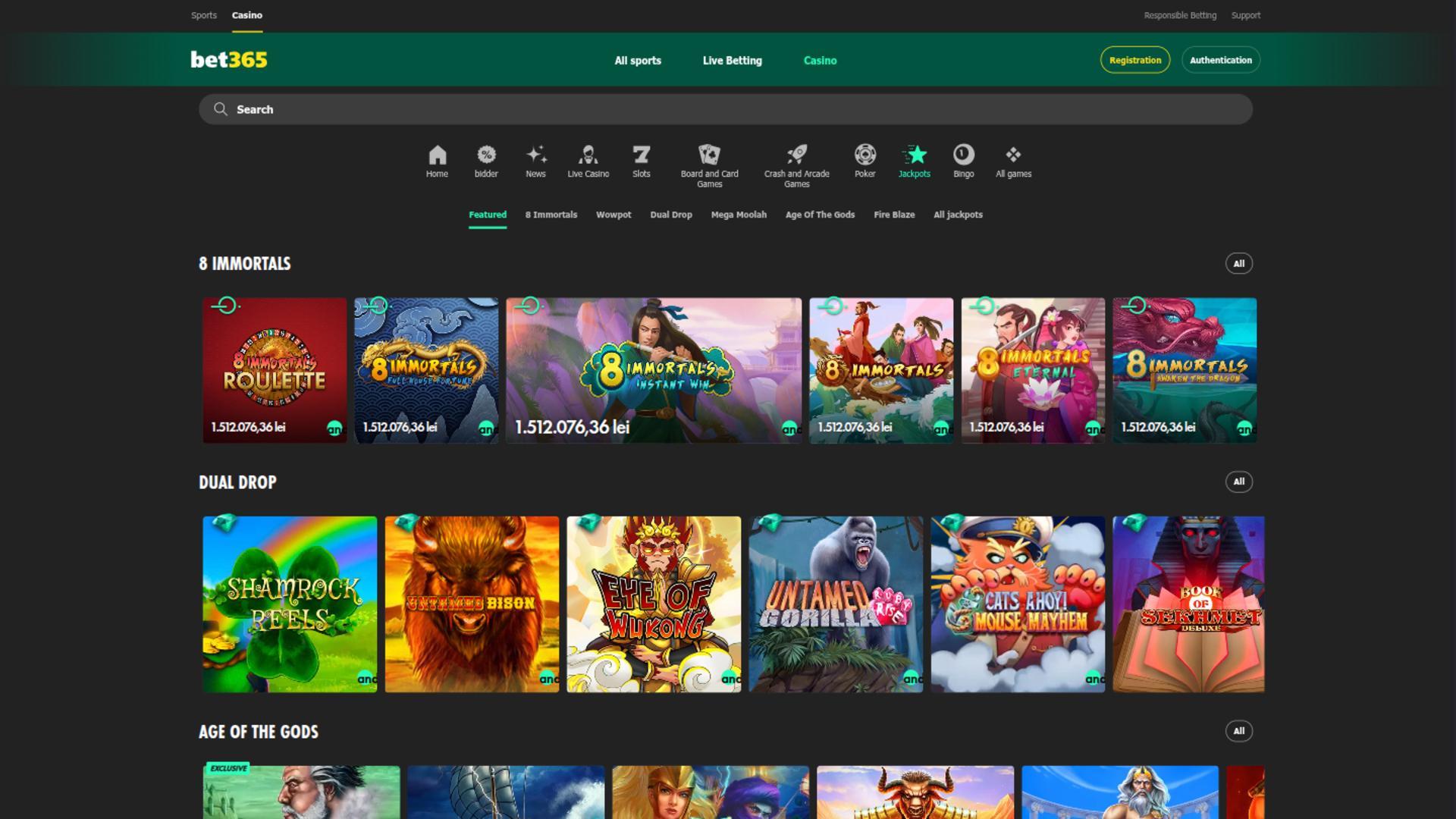
Task: Open the Home section
Action: click(x=437, y=161)
